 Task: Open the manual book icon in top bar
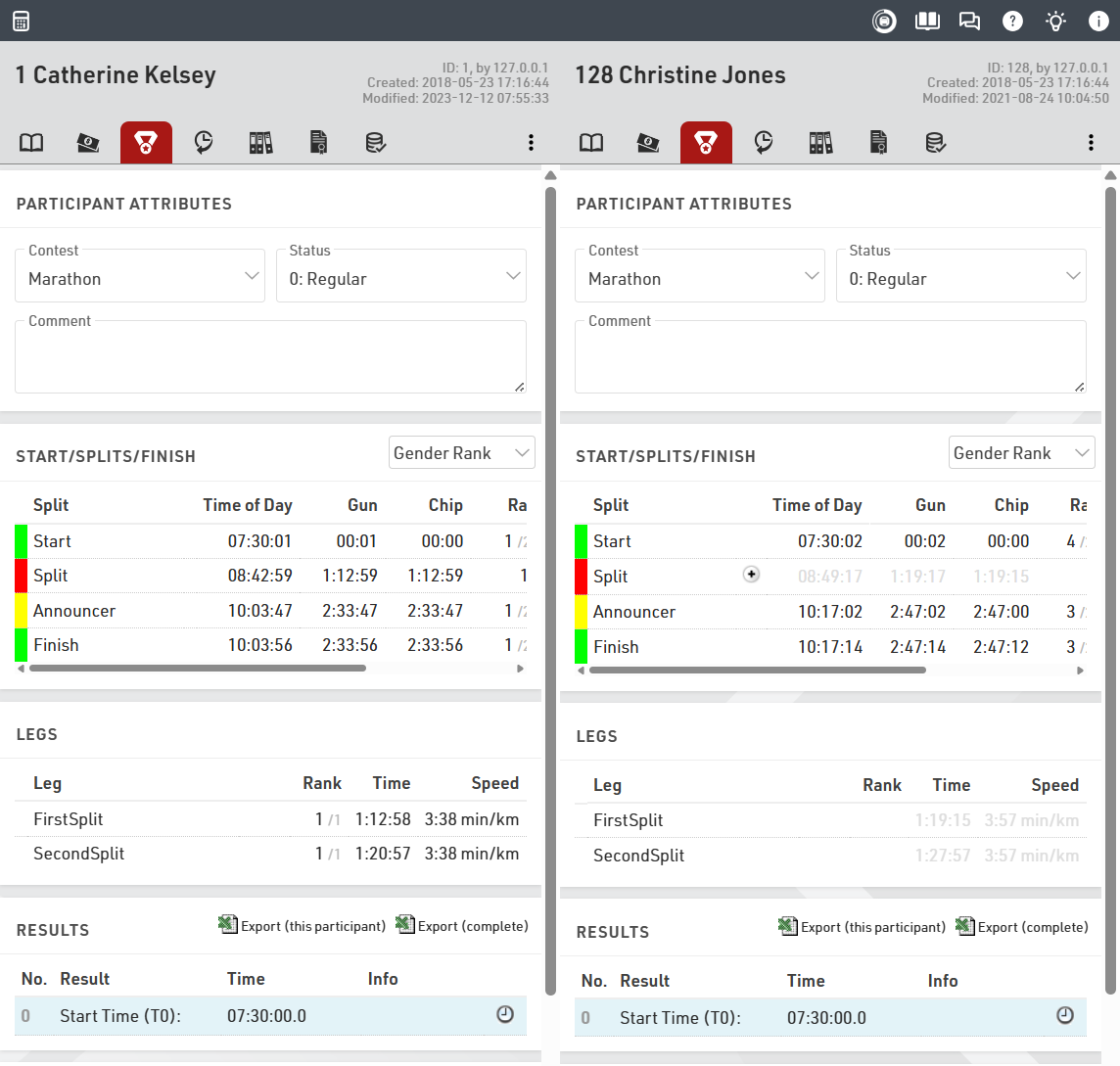(927, 21)
